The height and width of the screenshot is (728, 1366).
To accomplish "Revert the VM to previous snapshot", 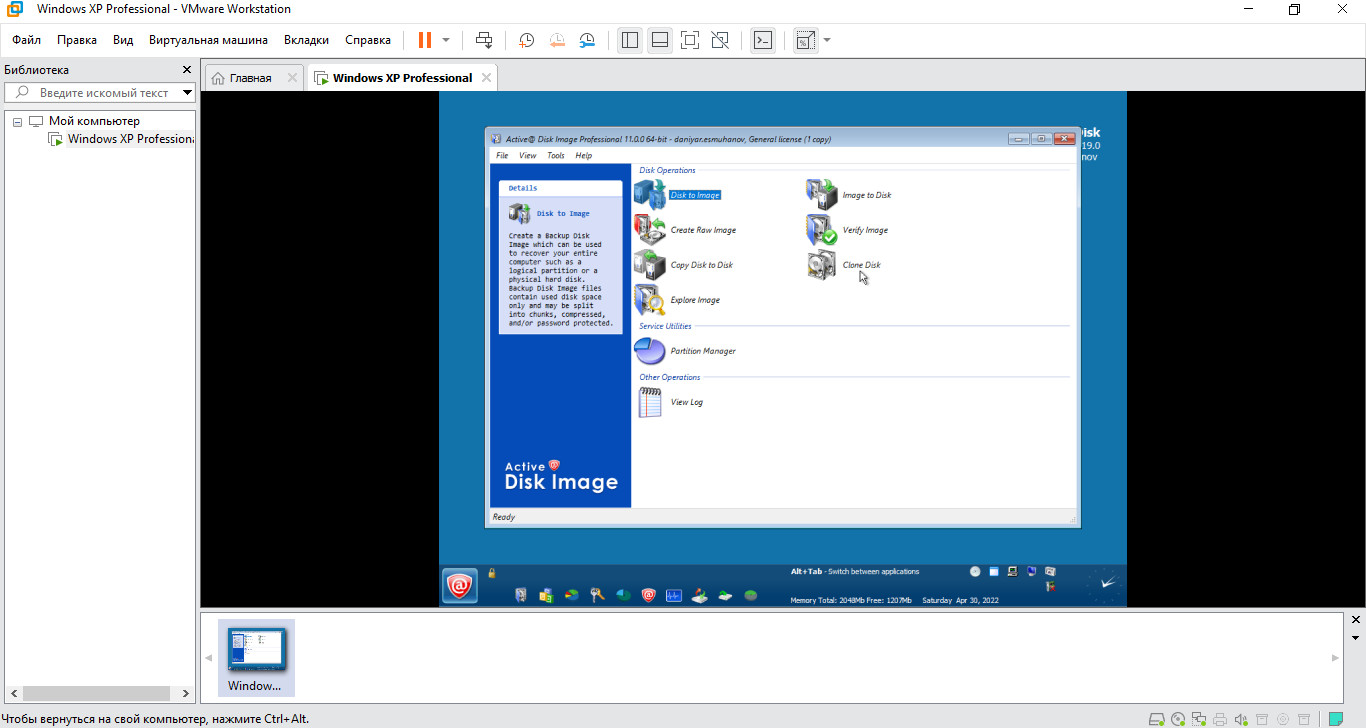I will click(557, 40).
